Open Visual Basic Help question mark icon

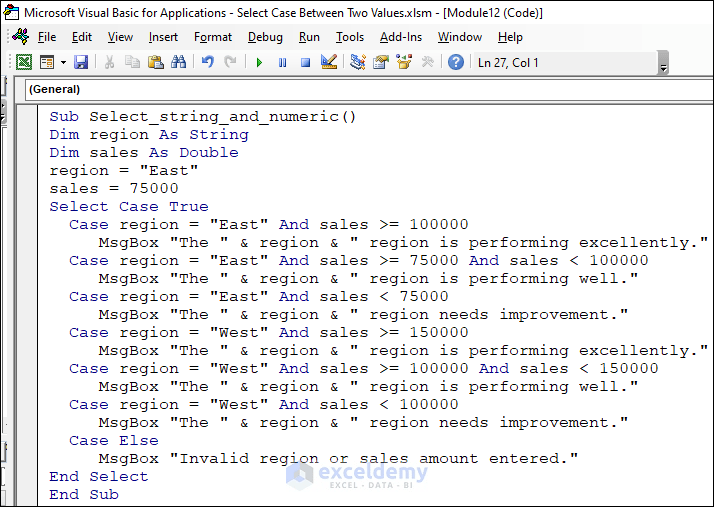(456, 61)
